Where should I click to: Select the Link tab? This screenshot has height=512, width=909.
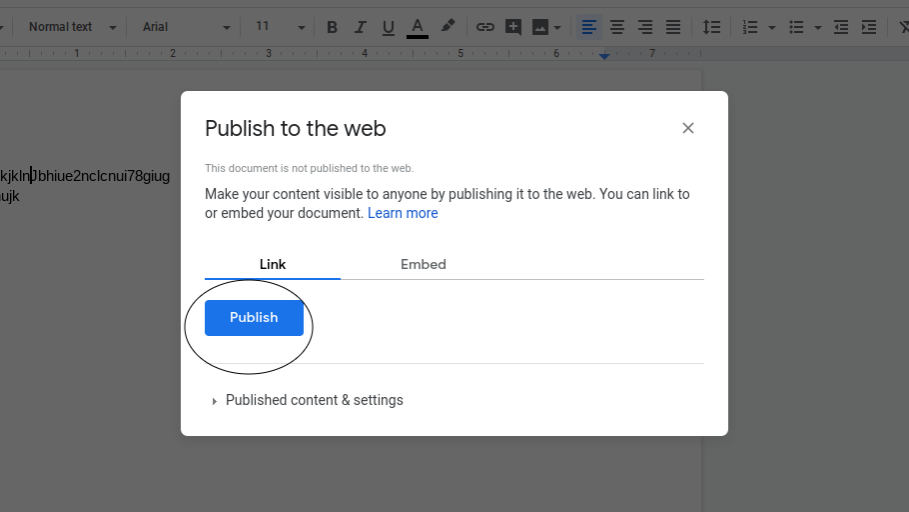point(272,264)
